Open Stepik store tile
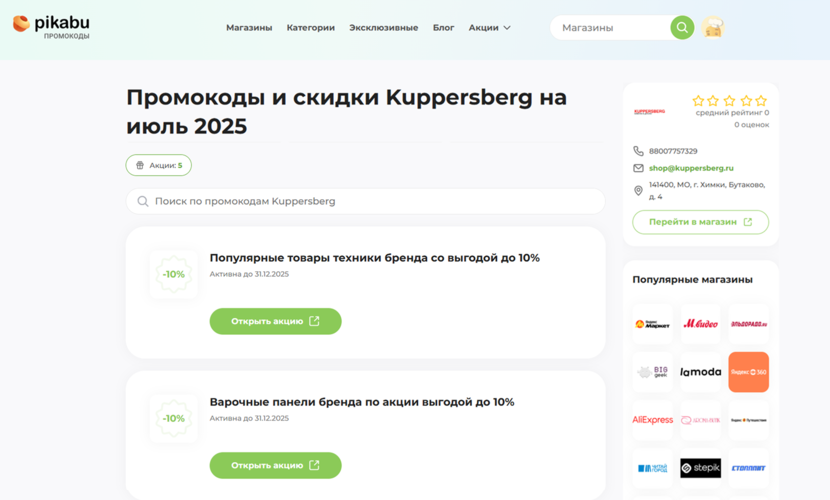This screenshot has width=830, height=500. (x=700, y=468)
